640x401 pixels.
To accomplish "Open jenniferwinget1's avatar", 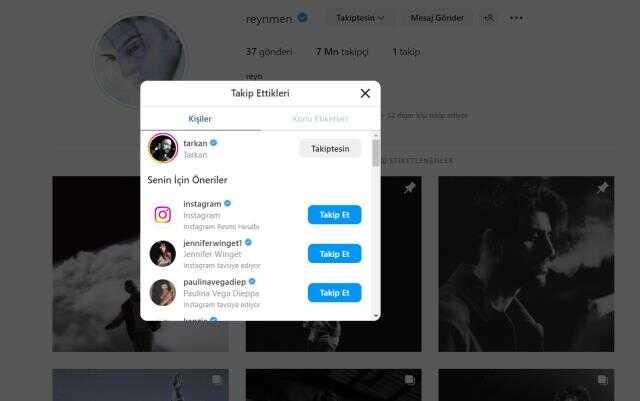I will [x=162, y=254].
